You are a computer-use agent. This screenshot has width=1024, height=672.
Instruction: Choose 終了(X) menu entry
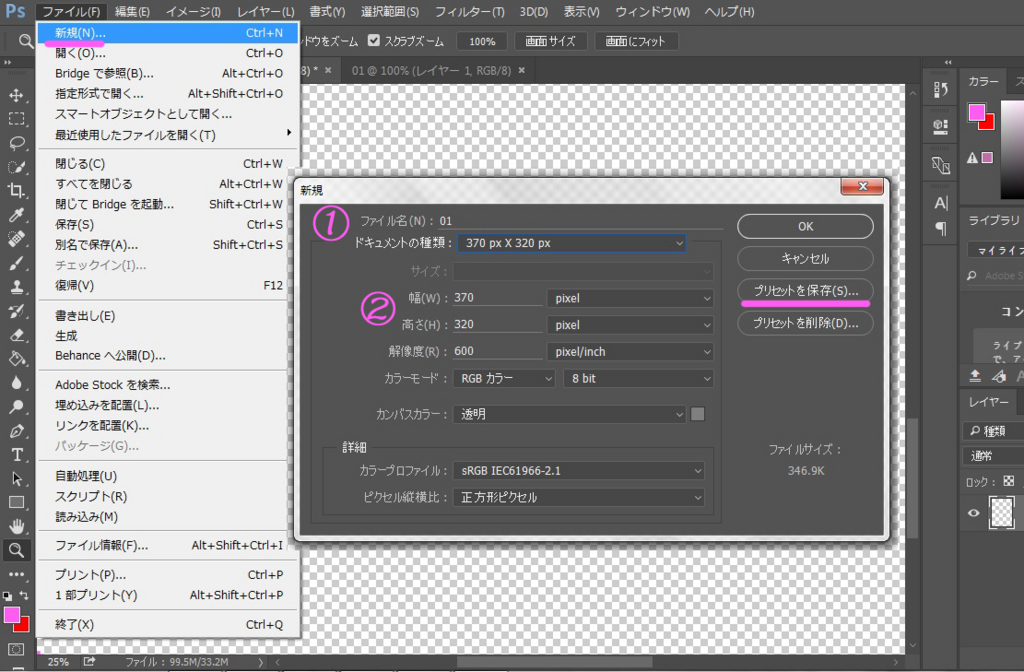click(168, 624)
